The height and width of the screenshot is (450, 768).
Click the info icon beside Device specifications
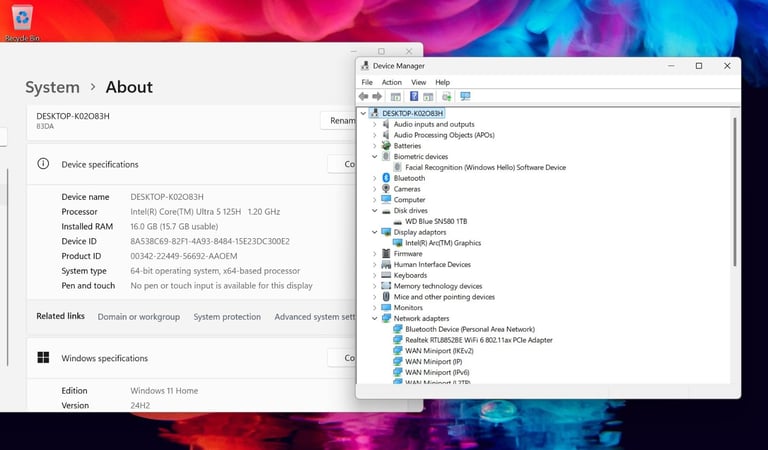click(43, 164)
